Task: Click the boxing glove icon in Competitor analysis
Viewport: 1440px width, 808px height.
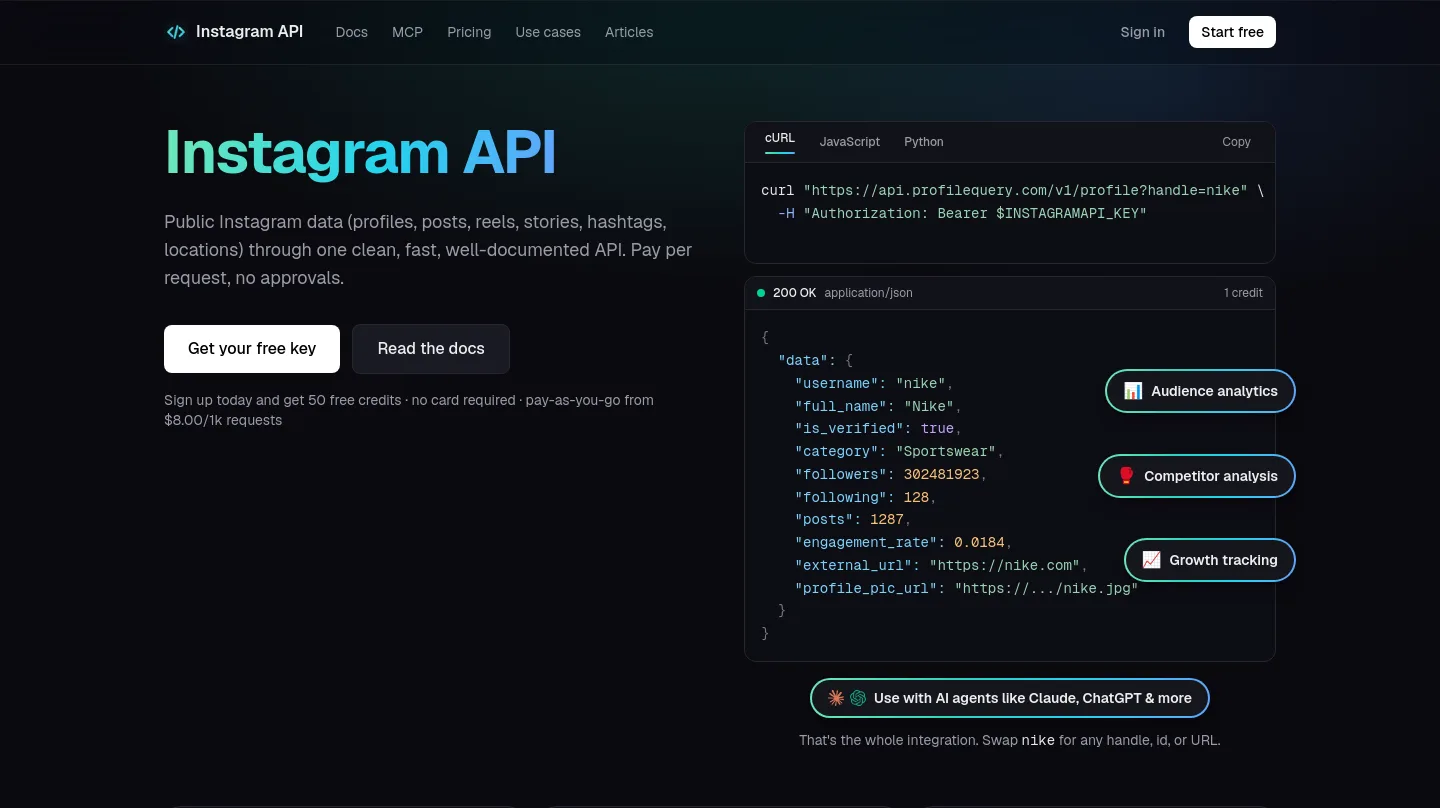Action: click(x=1126, y=476)
